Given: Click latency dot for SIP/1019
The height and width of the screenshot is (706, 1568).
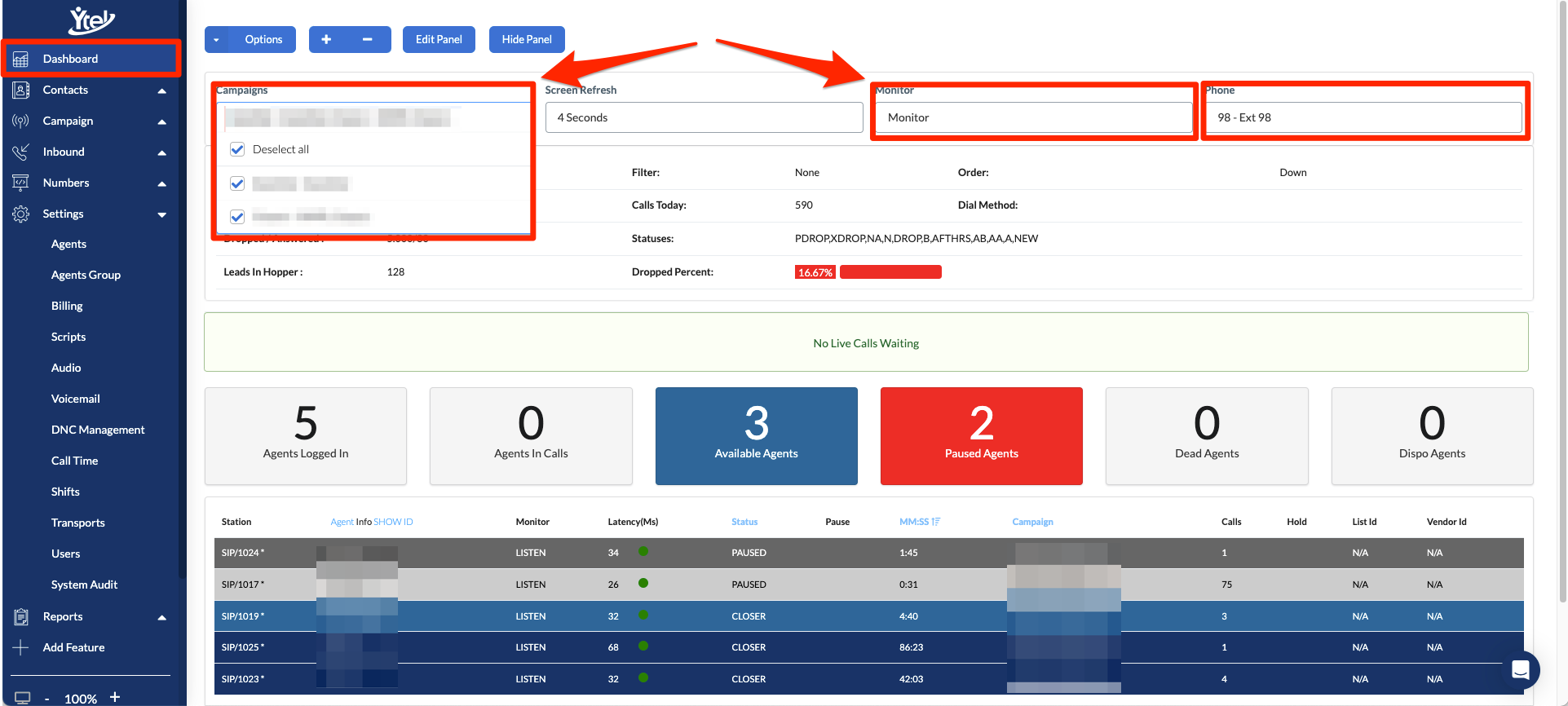Looking at the screenshot, I should point(643,615).
